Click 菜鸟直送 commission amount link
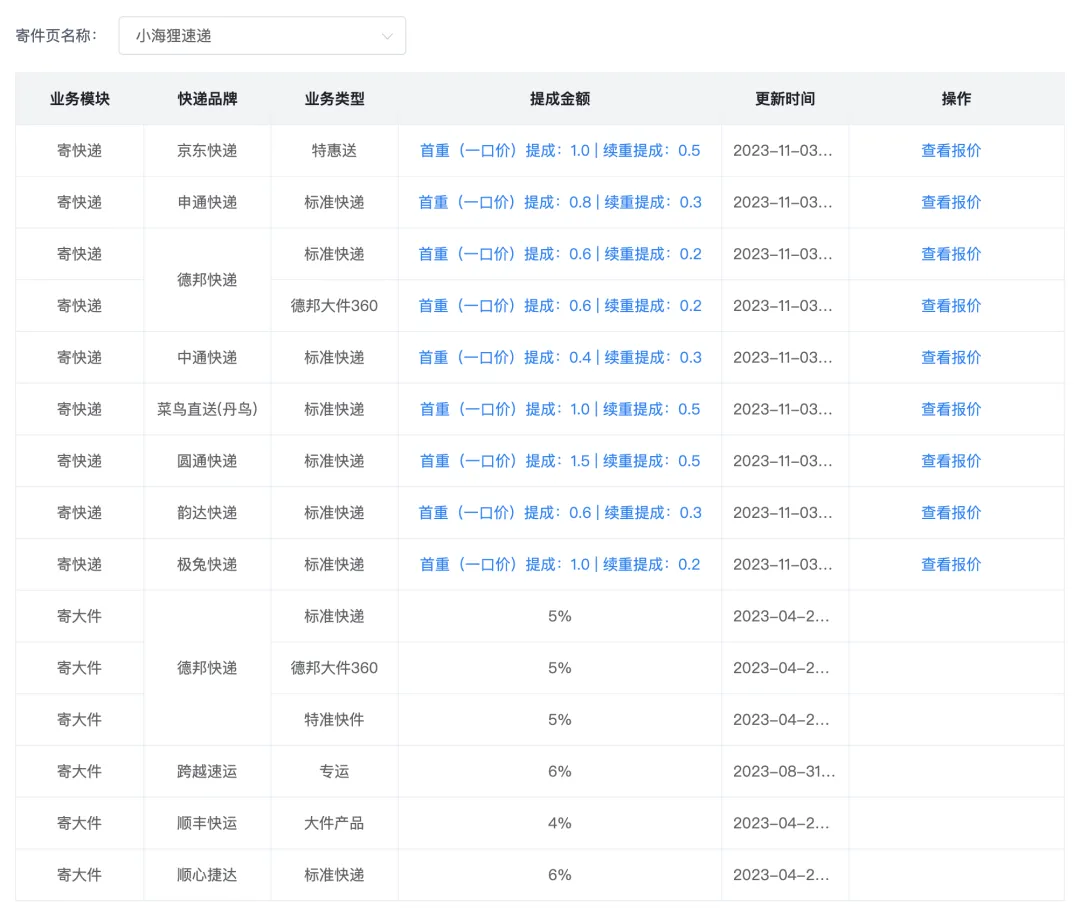The height and width of the screenshot is (913, 1080). [x=560, y=409]
